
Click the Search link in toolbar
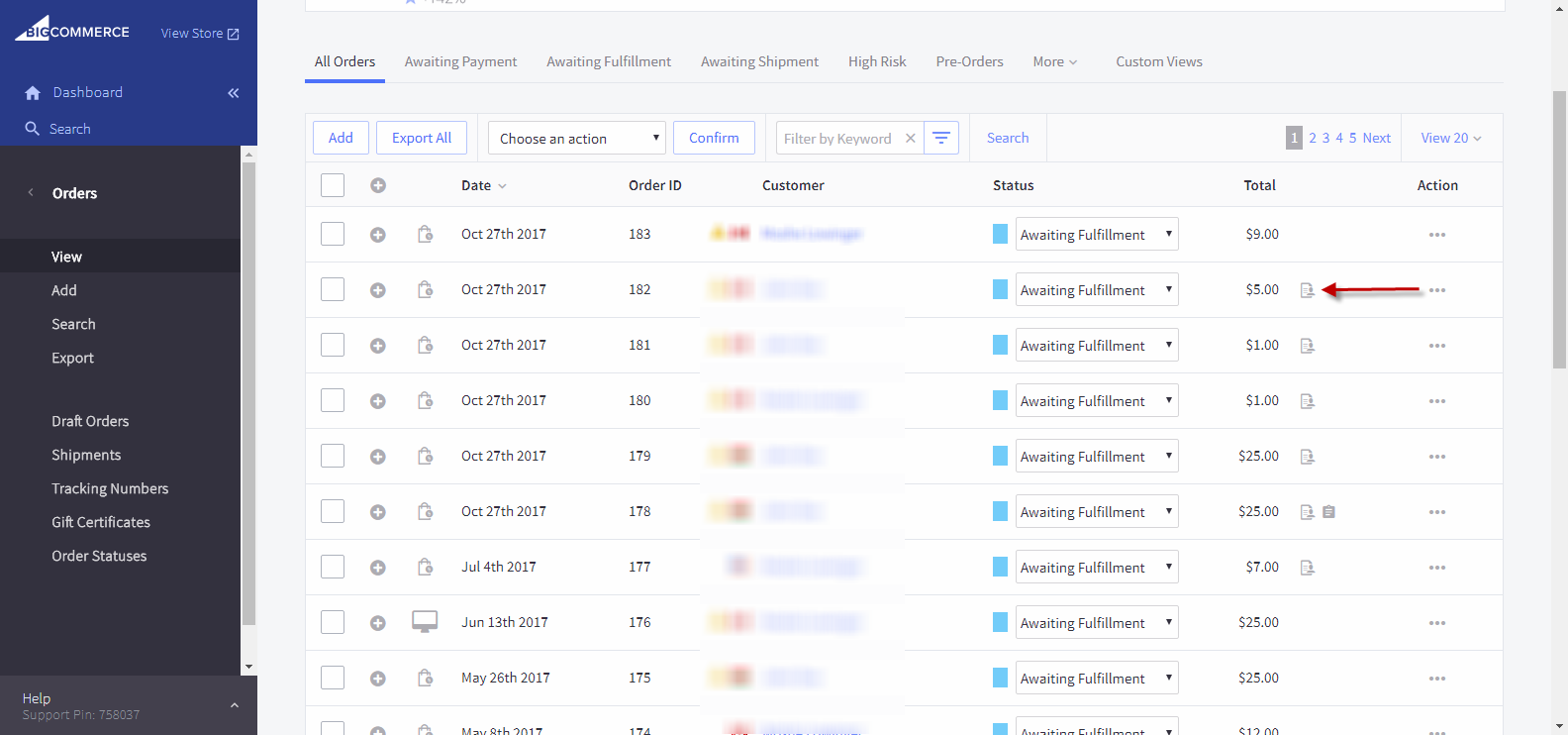[x=1008, y=138]
